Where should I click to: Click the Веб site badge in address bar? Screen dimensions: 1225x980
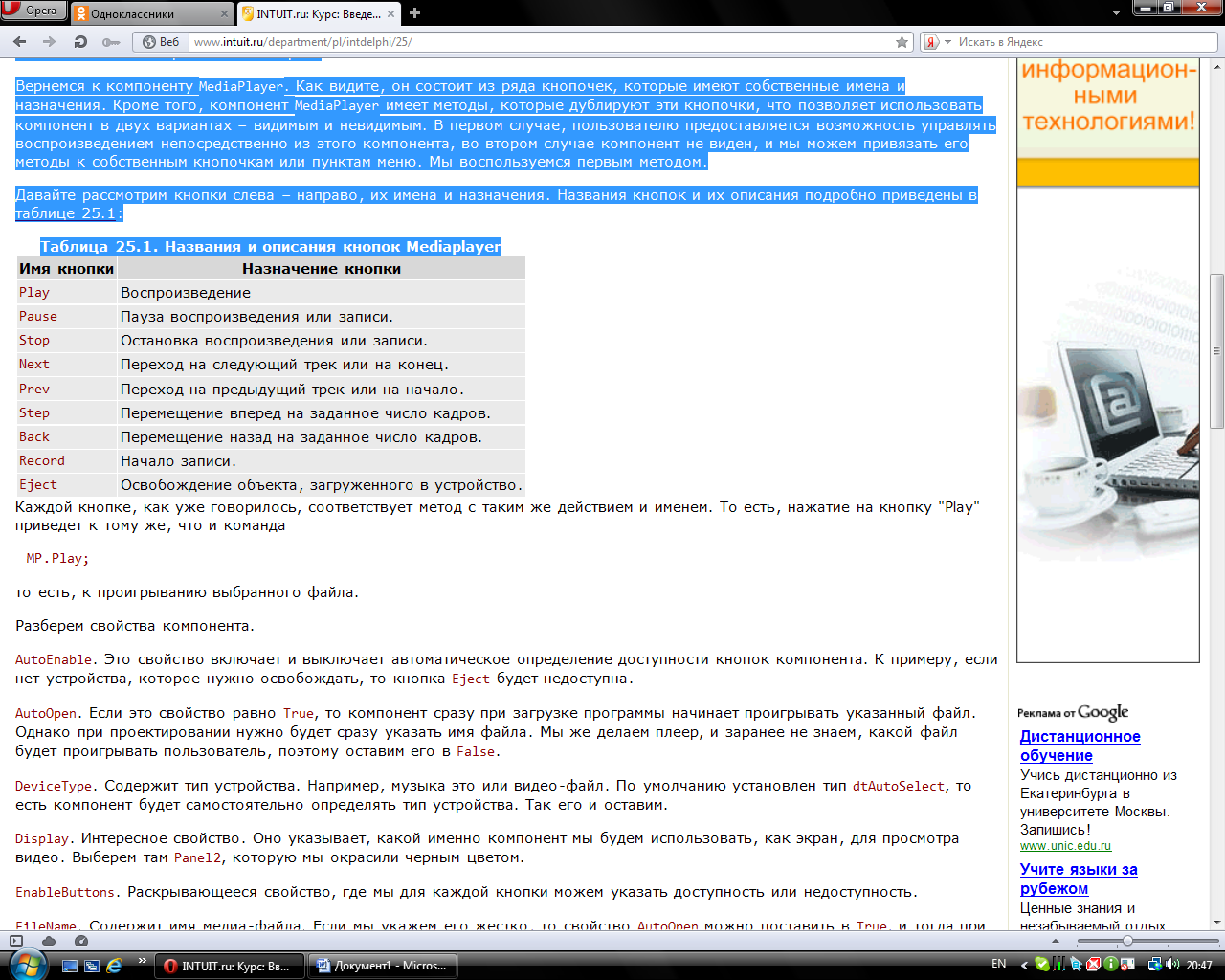coord(161,42)
